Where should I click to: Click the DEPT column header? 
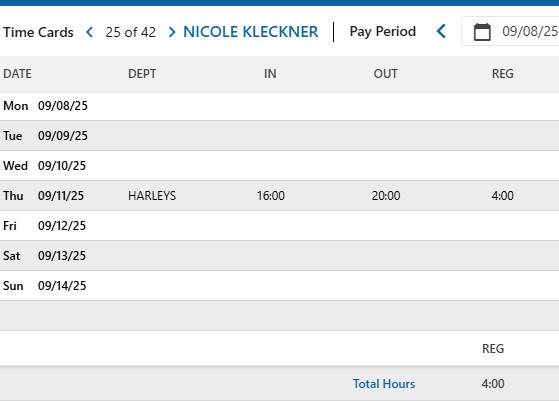pyautogui.click(x=142, y=73)
